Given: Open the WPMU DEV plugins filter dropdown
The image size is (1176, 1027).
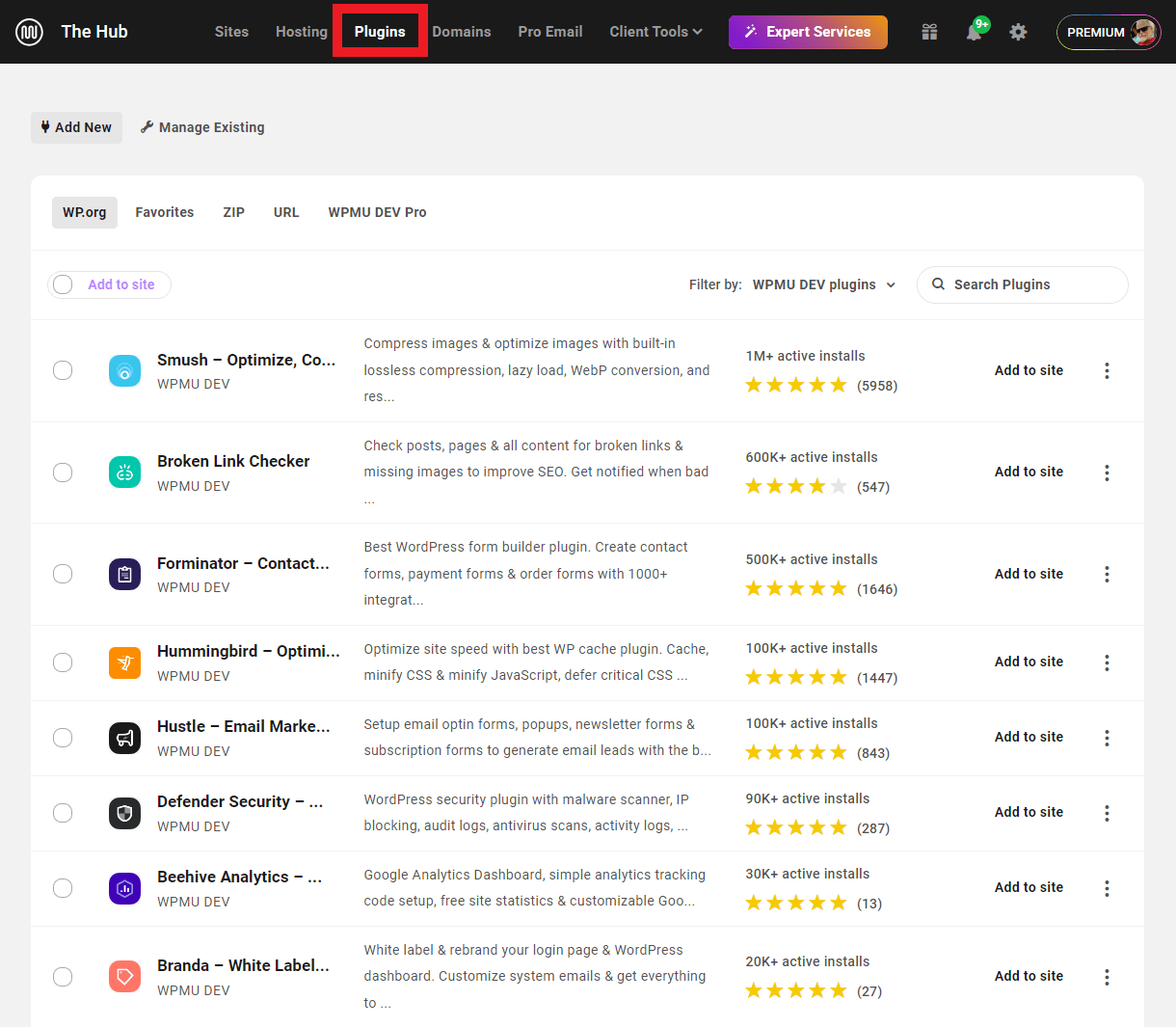Looking at the screenshot, I should [x=824, y=284].
